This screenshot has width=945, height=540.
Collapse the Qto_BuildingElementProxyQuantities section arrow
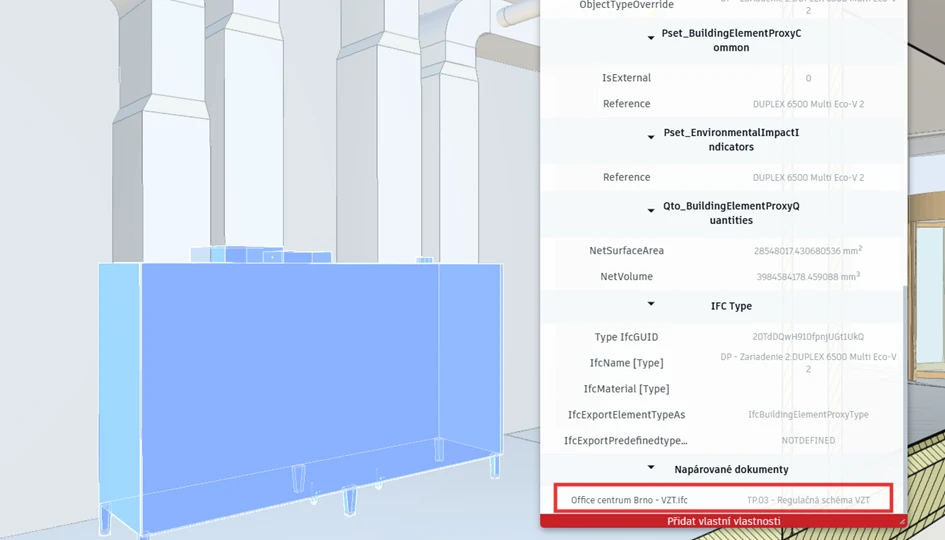click(x=651, y=211)
